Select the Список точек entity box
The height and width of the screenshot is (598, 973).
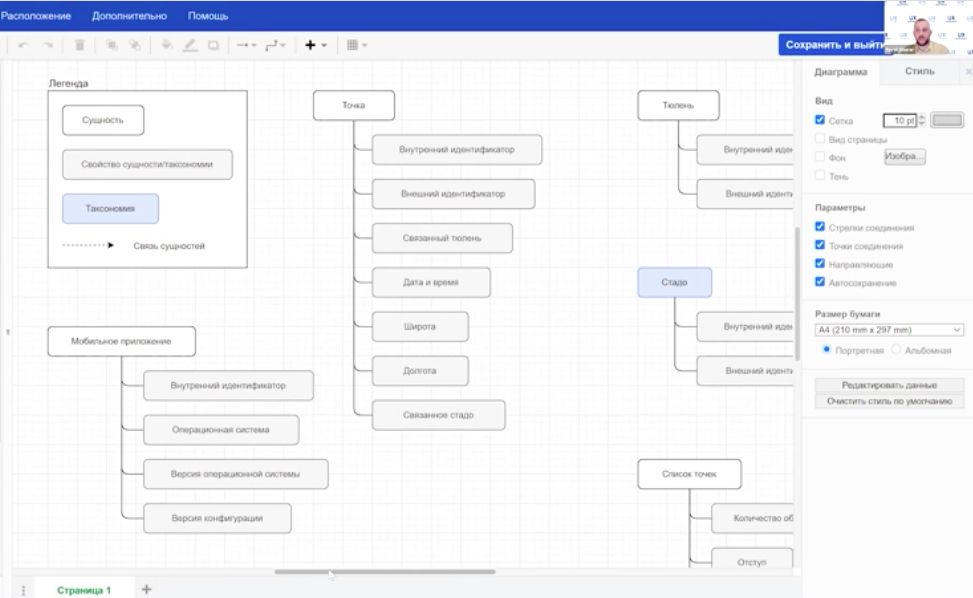(689, 474)
